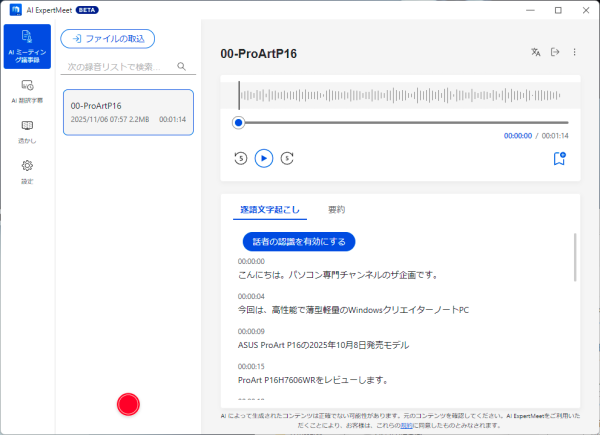Open AI meeting minutes in sidebar
The image size is (600, 435).
click(x=27, y=46)
